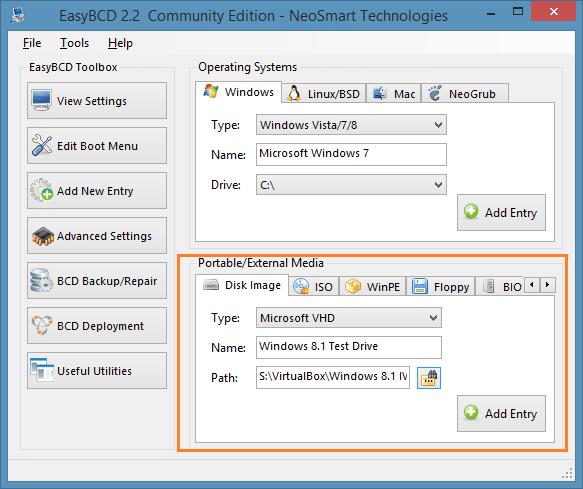Click the disc icon on the ISO tab
The height and width of the screenshot is (489, 583).
tap(301, 286)
